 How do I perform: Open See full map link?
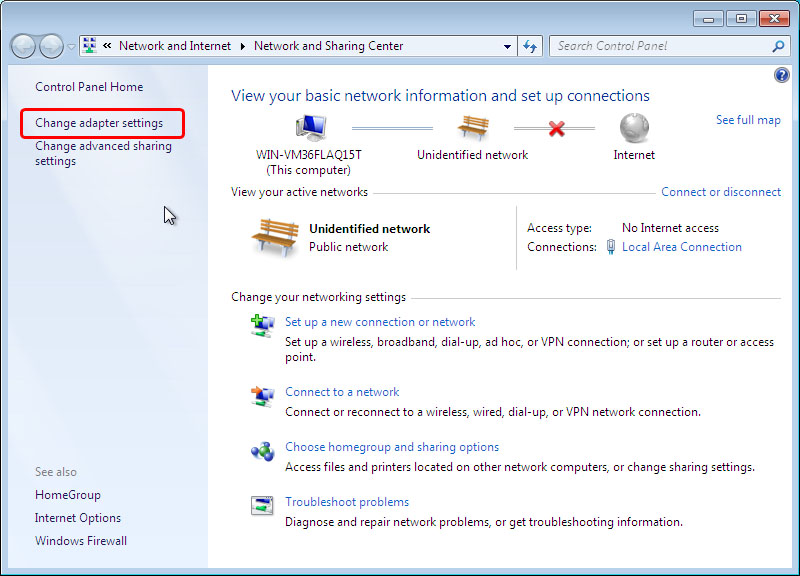(x=748, y=120)
